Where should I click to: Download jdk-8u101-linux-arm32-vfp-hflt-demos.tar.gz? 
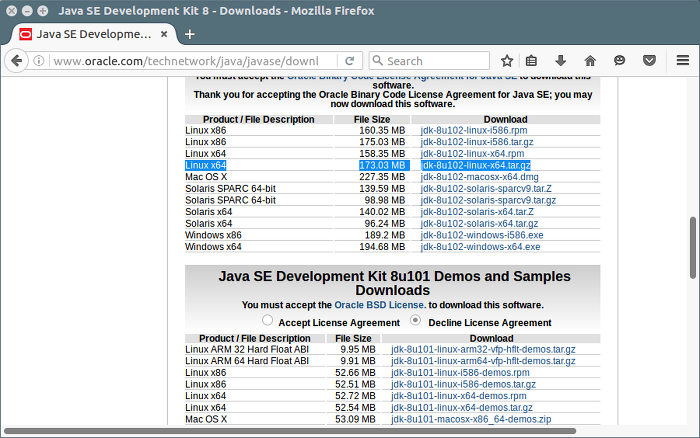(x=483, y=349)
